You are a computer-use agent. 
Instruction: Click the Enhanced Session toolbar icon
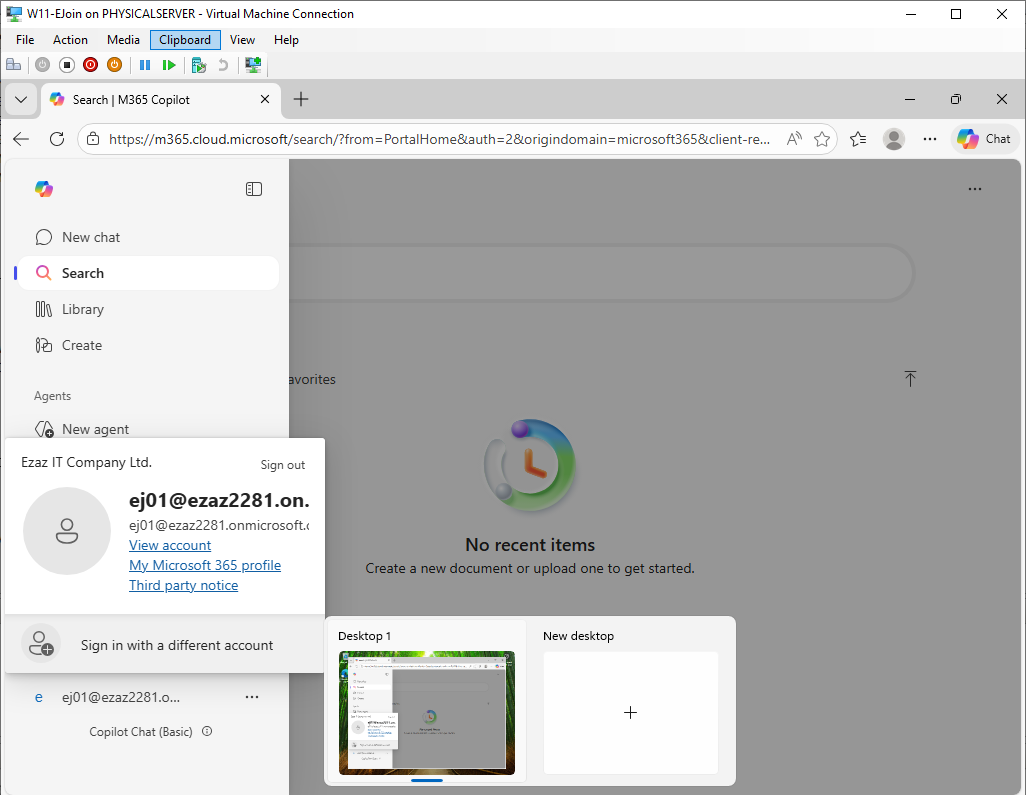click(253, 65)
